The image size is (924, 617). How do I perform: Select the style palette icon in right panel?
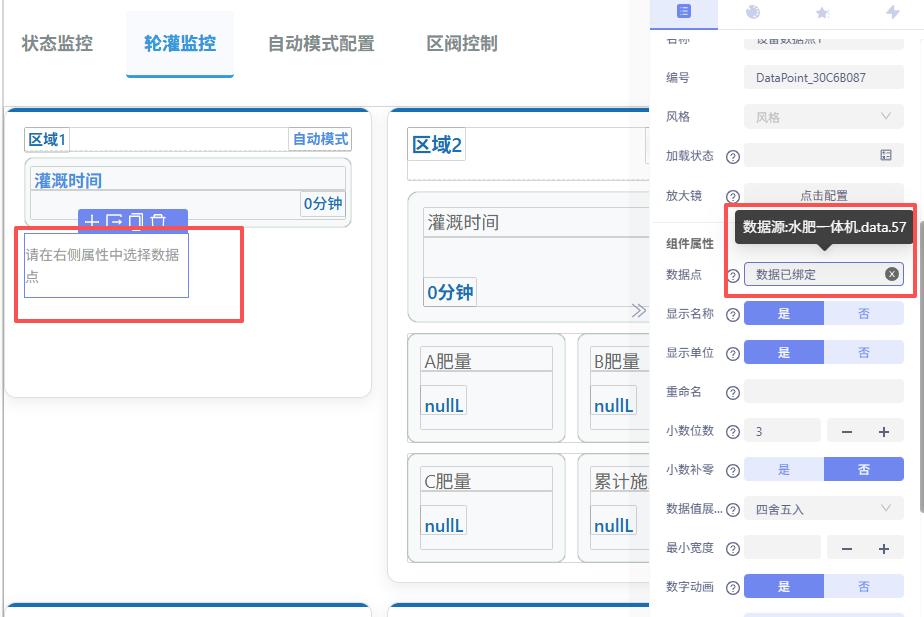(x=753, y=13)
